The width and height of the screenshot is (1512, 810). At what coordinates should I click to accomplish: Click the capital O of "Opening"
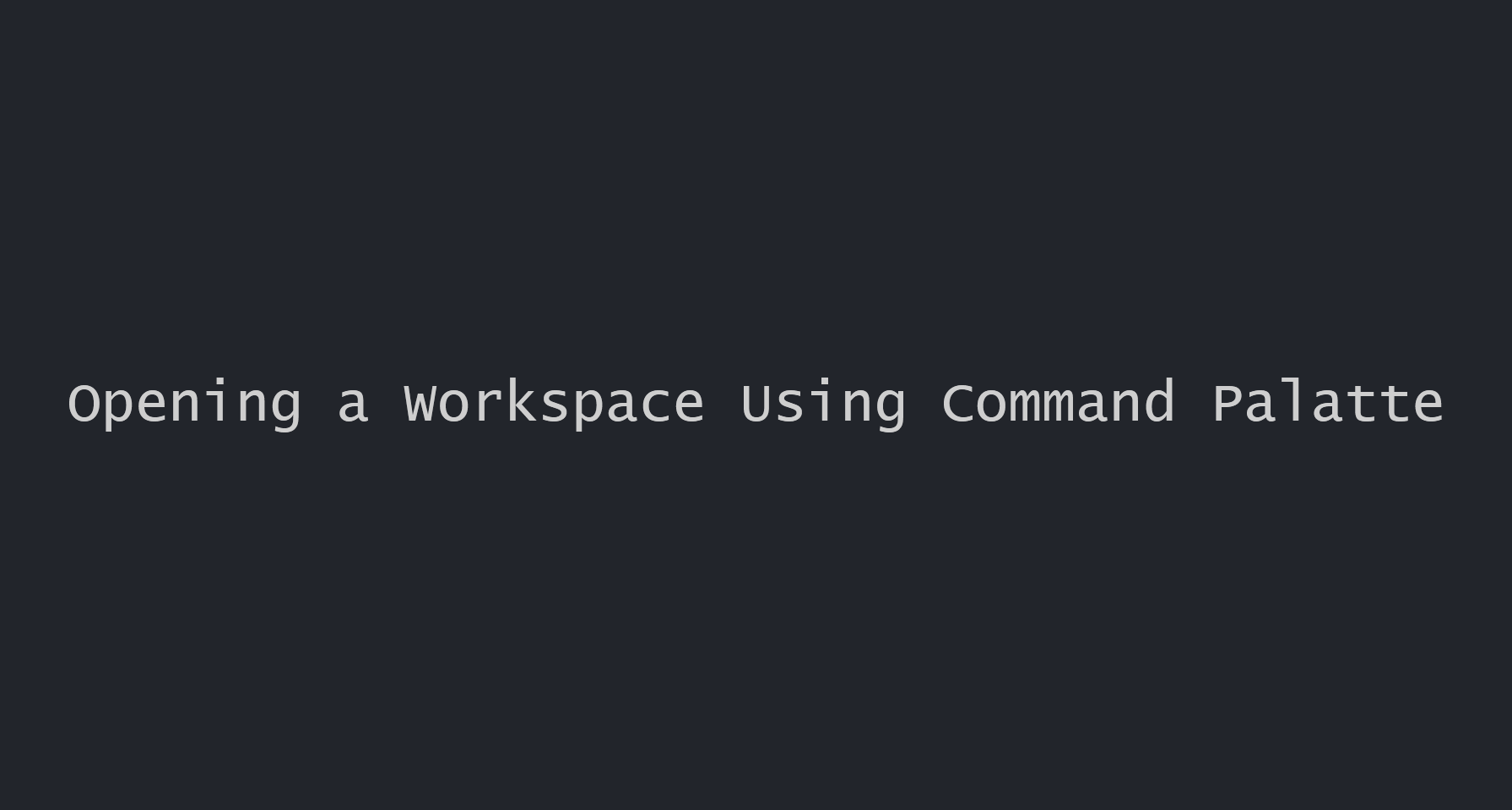click(x=83, y=403)
